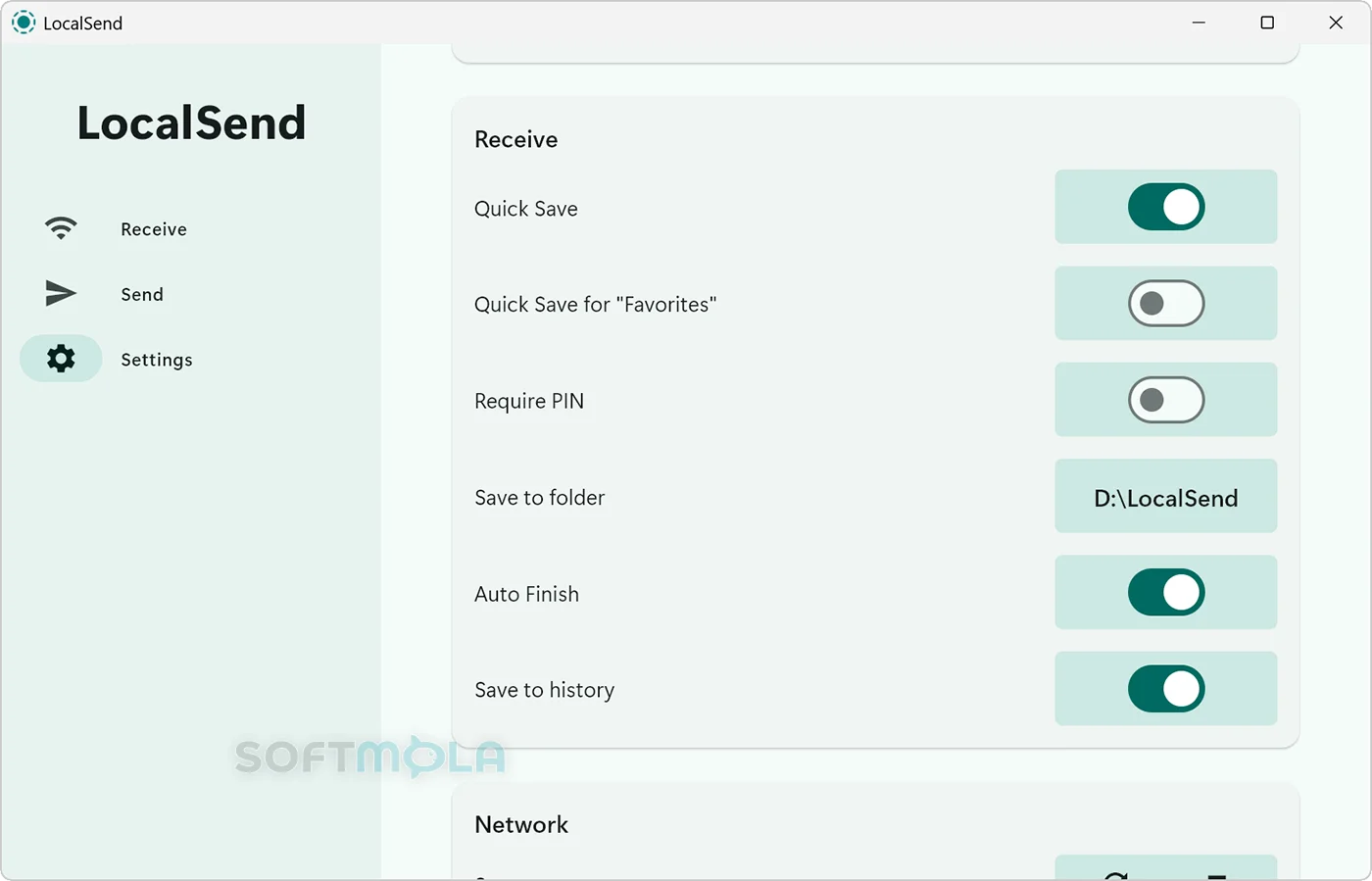1372x881 pixels.
Task: Click the LocalSend logo in title bar
Action: (24, 23)
